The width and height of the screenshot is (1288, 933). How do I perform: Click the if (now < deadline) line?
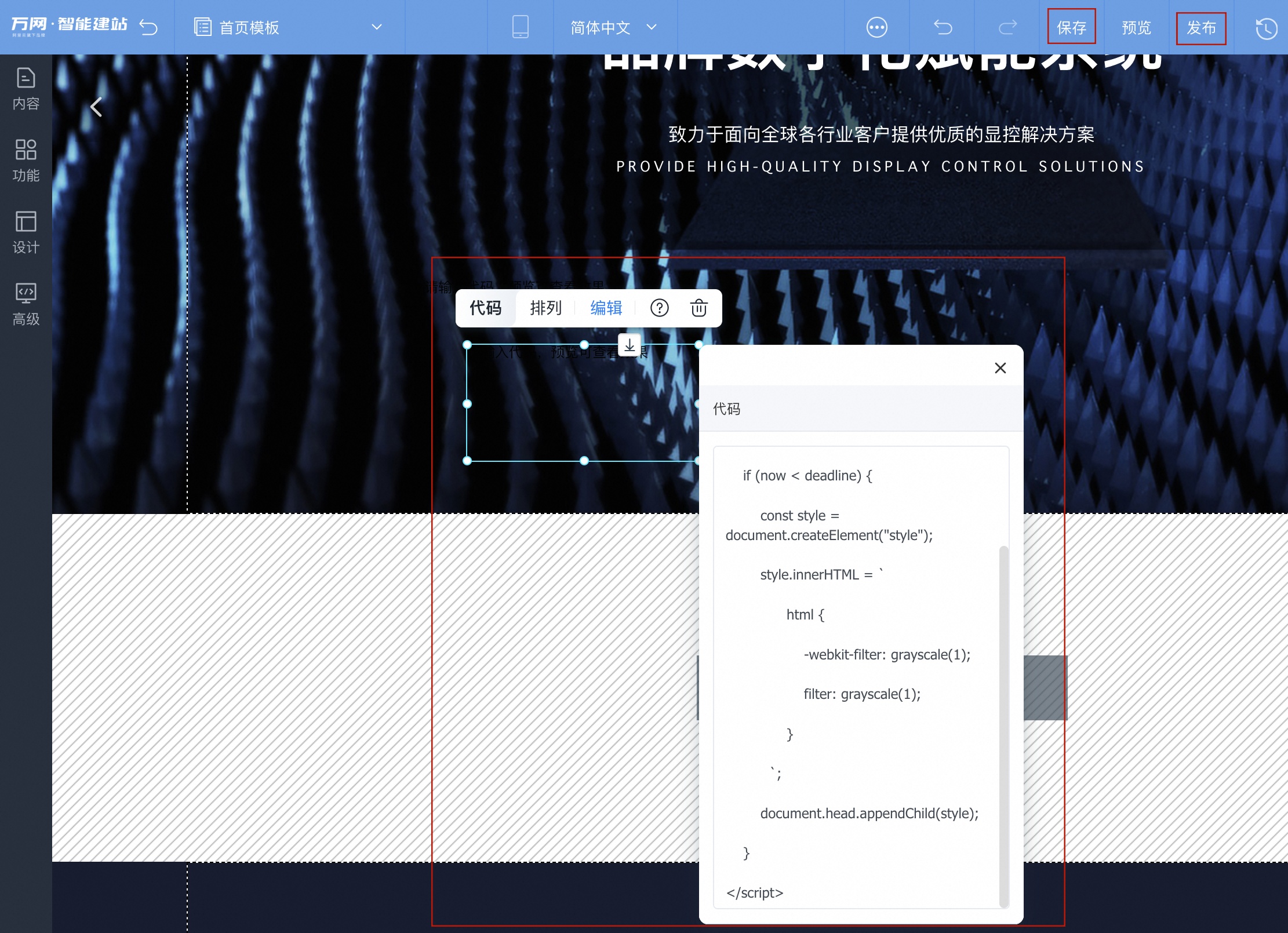pyautogui.click(x=807, y=476)
